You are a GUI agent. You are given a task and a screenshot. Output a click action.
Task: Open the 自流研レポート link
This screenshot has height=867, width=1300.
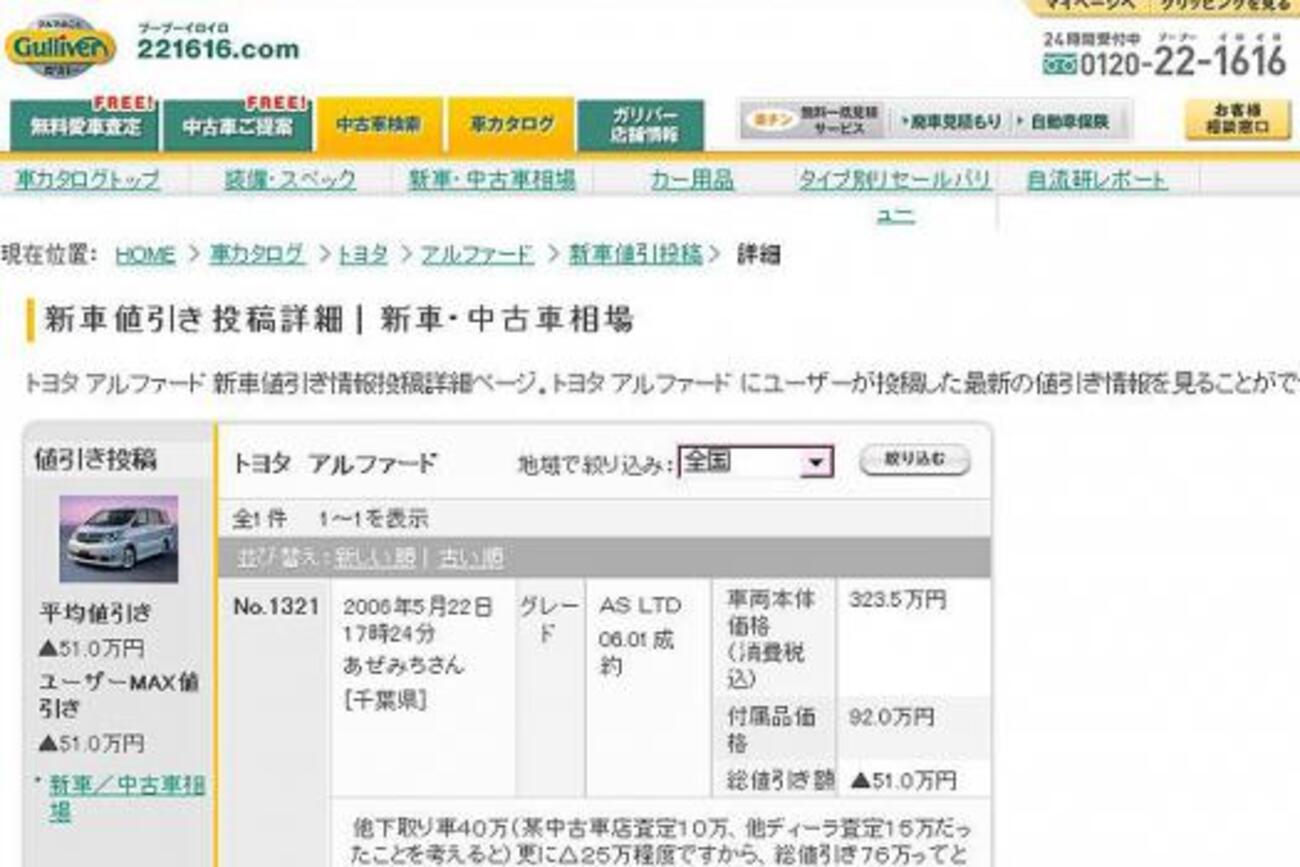point(1097,180)
